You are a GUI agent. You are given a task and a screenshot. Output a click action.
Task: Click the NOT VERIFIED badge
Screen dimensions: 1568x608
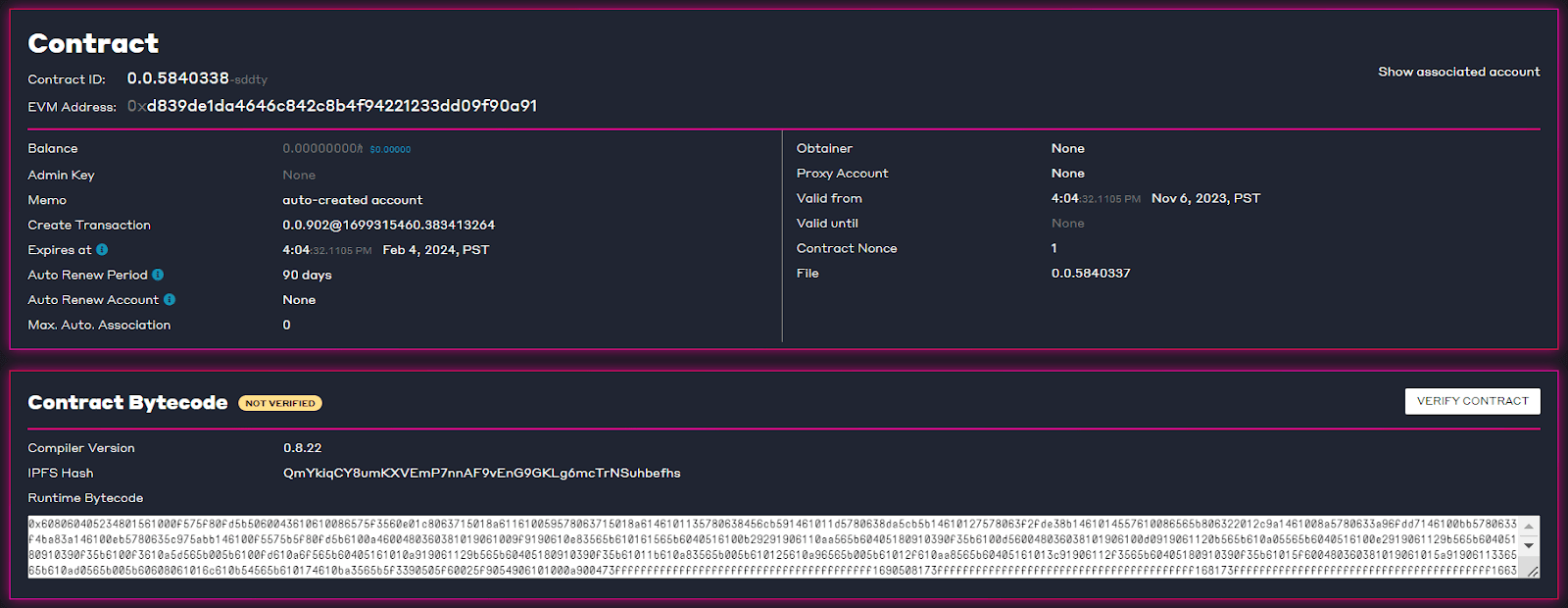tap(280, 403)
